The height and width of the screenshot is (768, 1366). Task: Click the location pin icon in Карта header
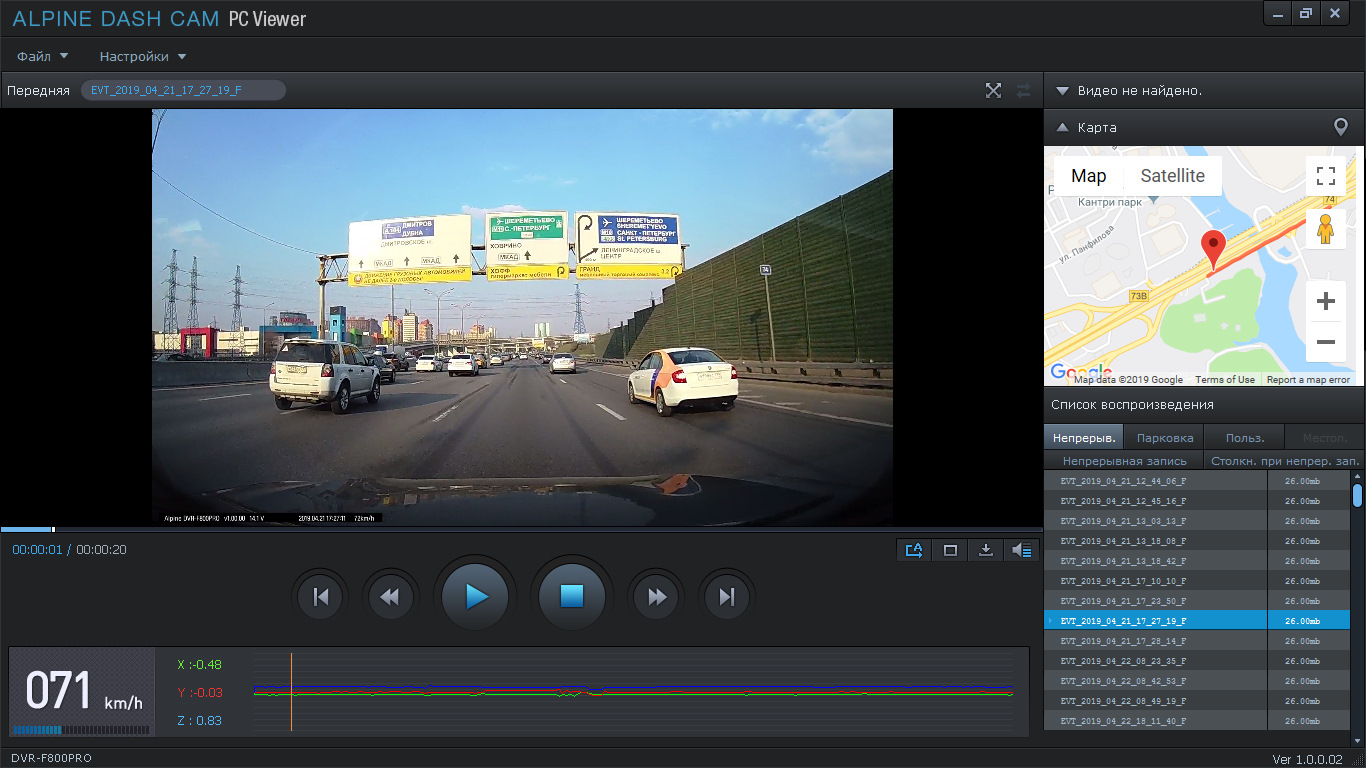1341,128
